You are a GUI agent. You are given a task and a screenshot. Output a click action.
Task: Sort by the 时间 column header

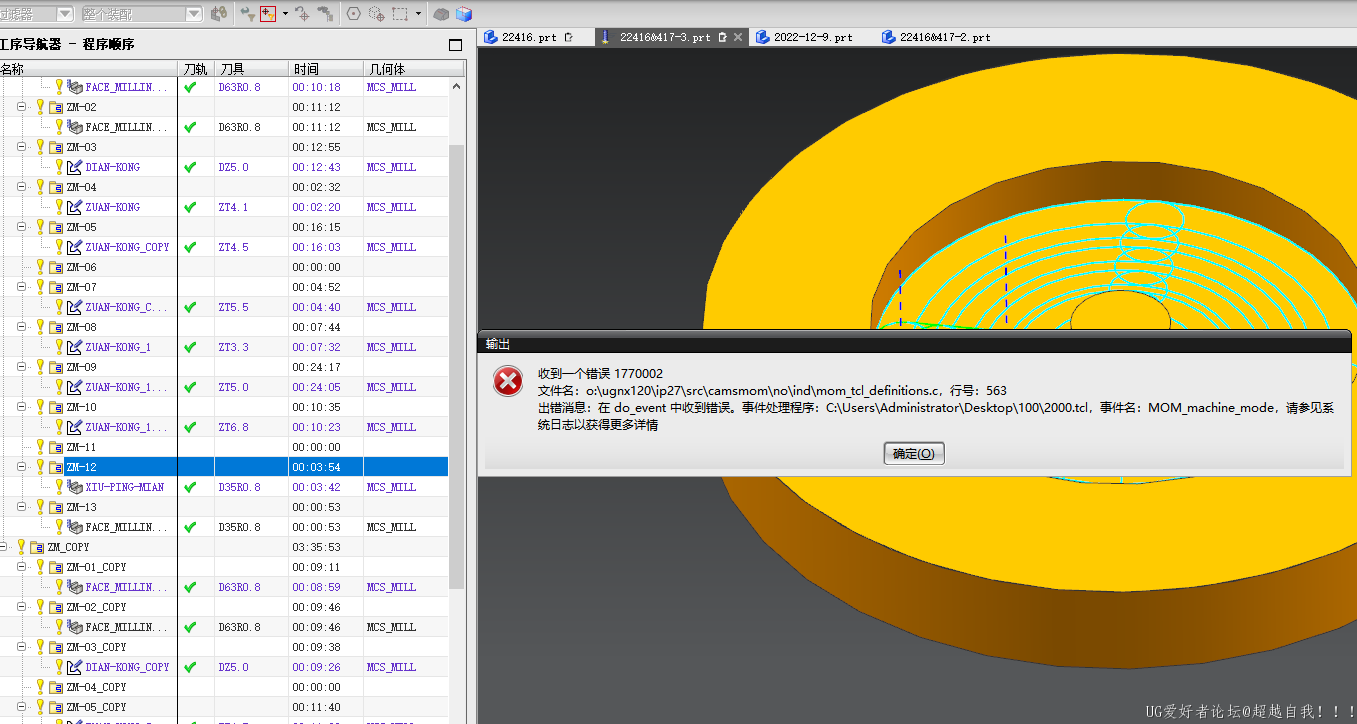click(x=326, y=69)
